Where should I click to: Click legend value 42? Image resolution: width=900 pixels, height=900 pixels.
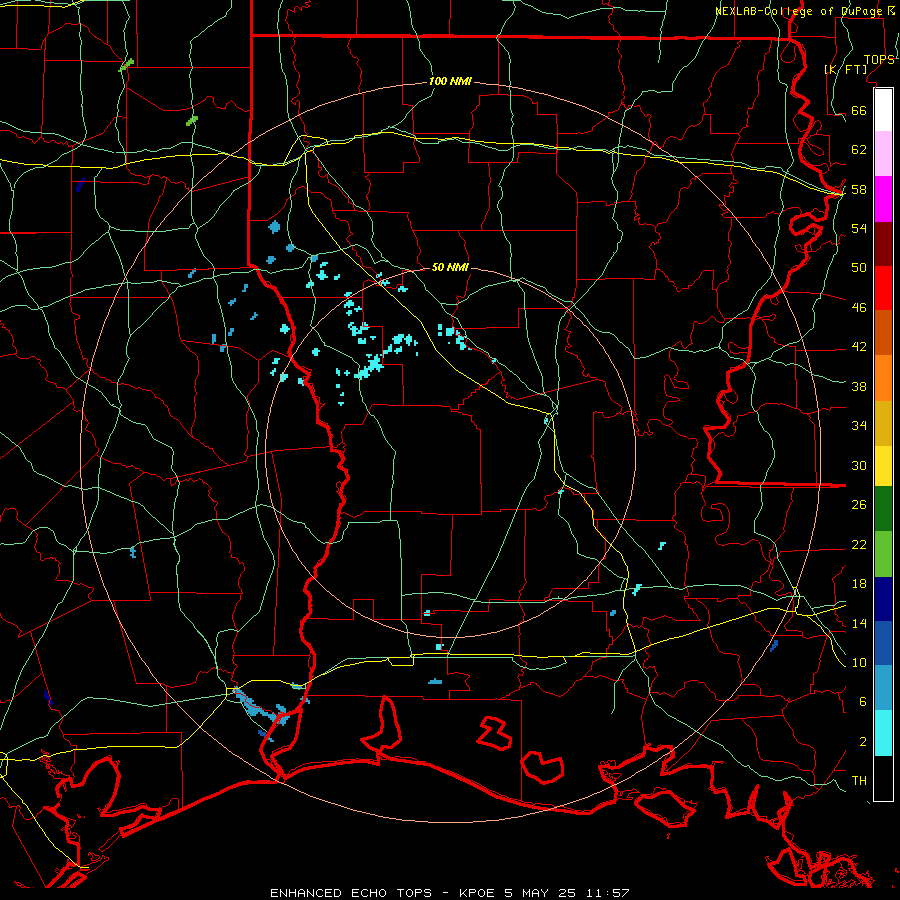click(859, 346)
